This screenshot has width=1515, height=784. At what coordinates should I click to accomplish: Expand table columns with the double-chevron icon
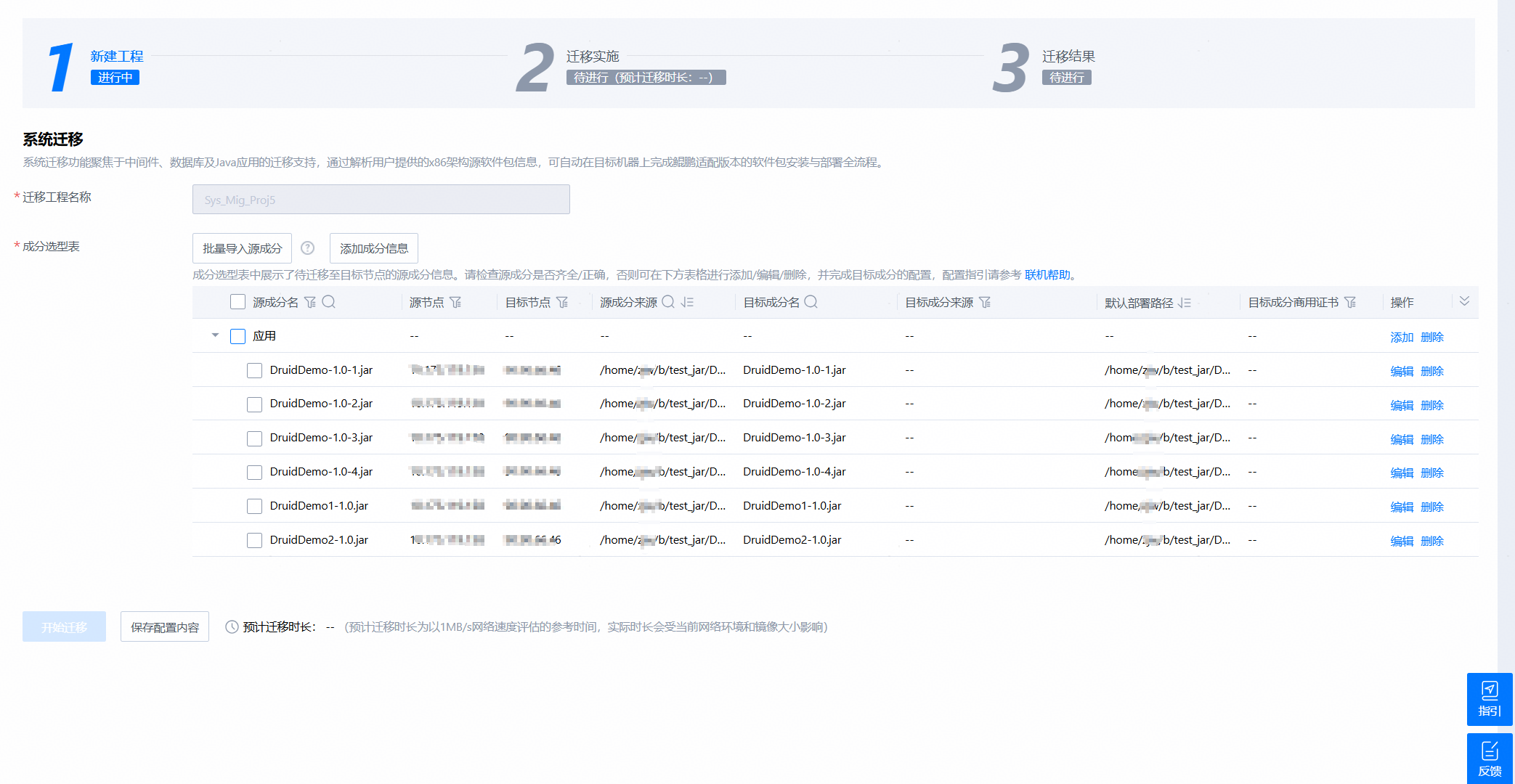pyautogui.click(x=1464, y=301)
